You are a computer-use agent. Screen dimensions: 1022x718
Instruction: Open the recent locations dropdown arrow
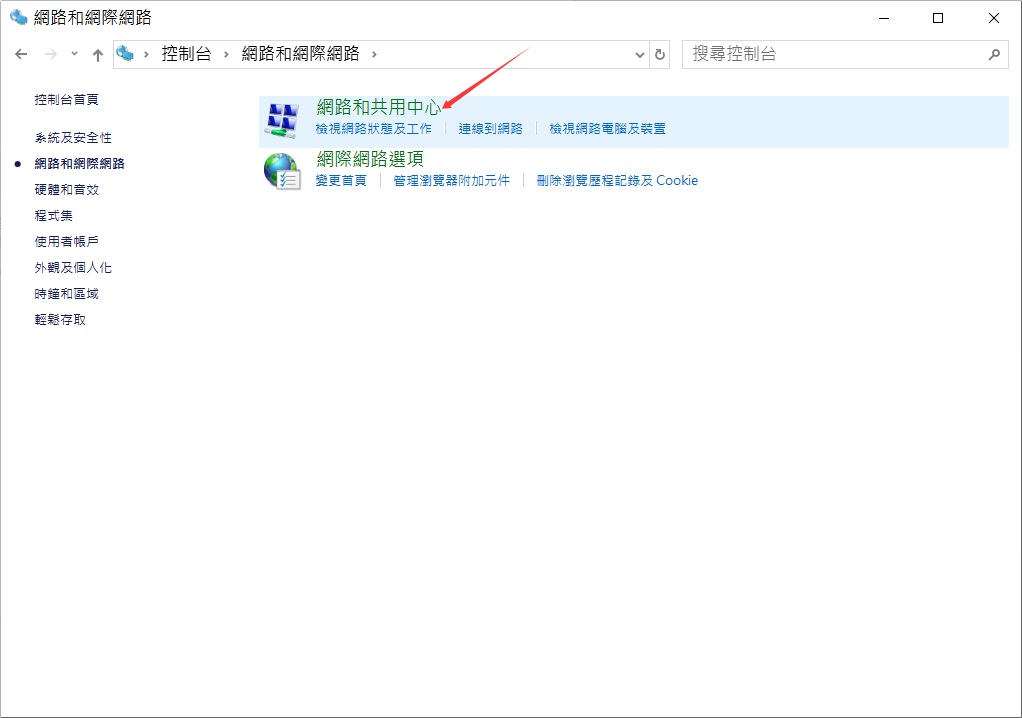(x=74, y=53)
